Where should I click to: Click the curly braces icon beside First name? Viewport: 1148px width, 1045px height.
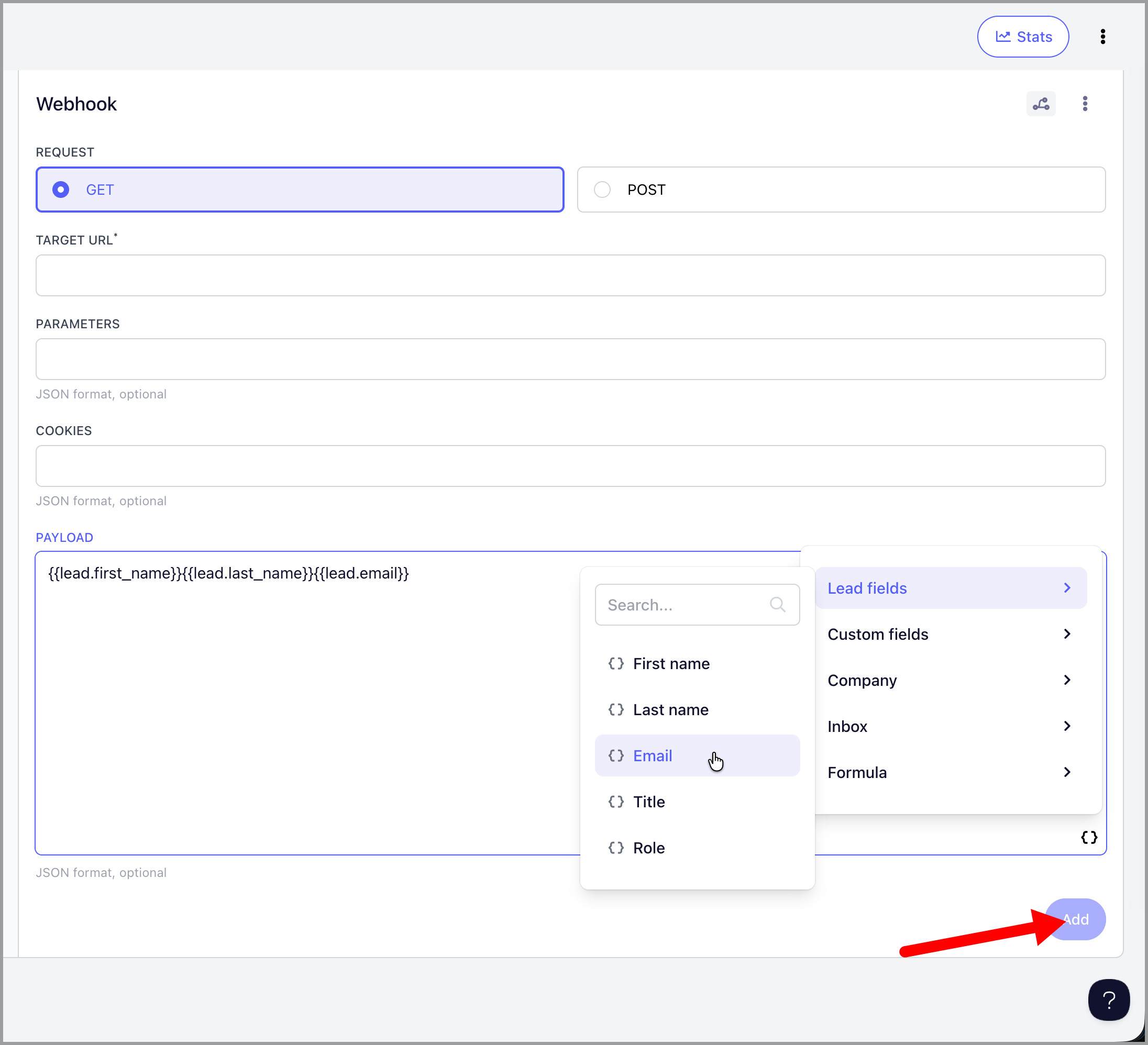point(616,664)
